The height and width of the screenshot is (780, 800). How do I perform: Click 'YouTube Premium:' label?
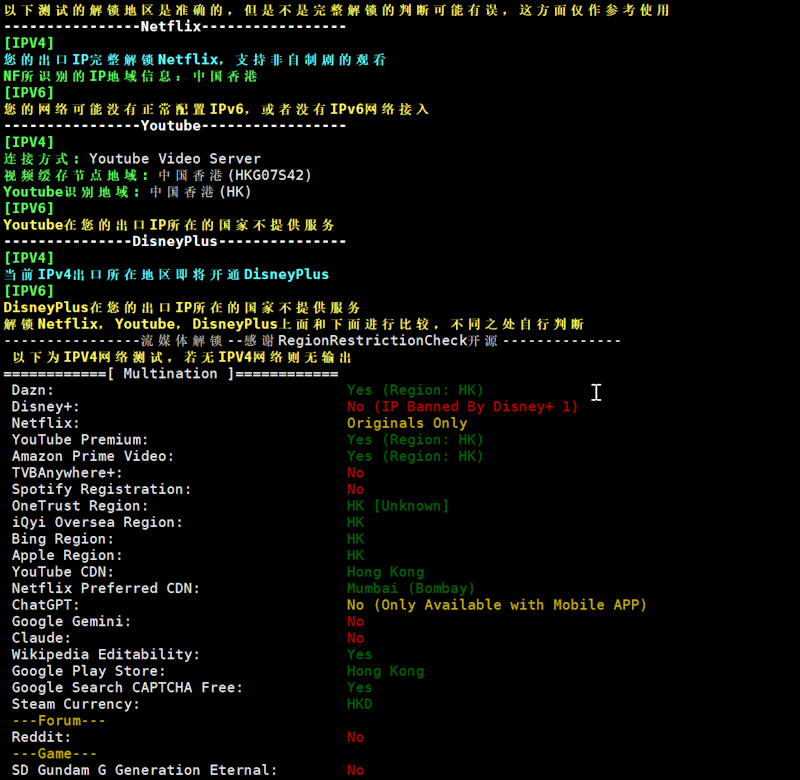tap(80, 440)
